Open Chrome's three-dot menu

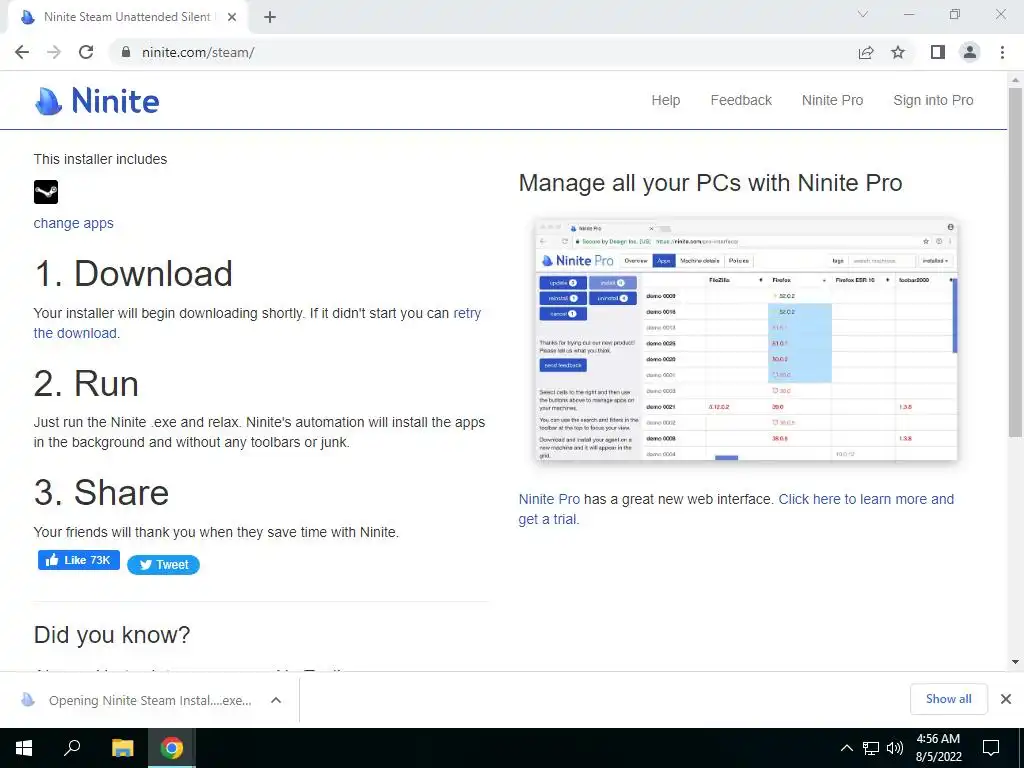tap(1002, 52)
